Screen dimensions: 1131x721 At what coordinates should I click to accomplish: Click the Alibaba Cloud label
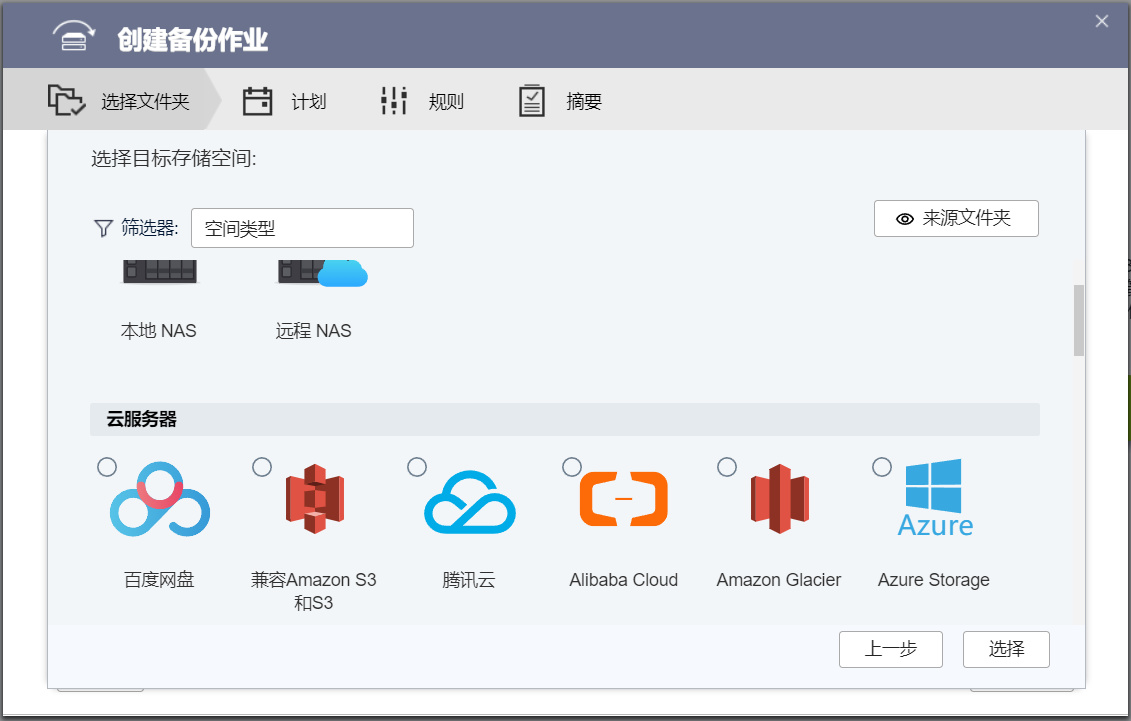tap(624, 580)
